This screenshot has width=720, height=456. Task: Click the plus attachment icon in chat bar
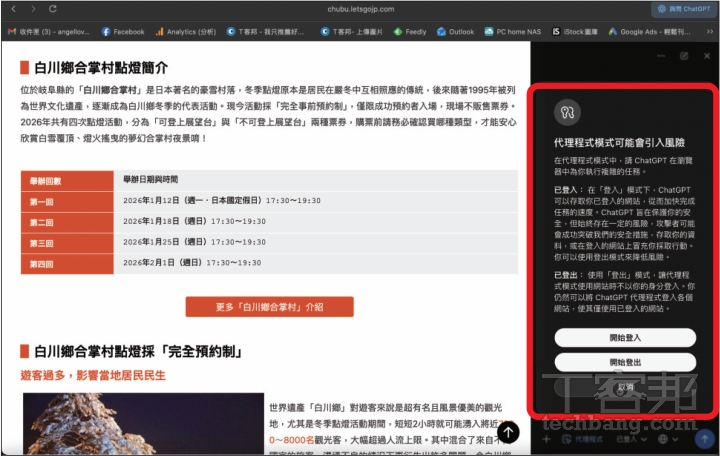546,439
